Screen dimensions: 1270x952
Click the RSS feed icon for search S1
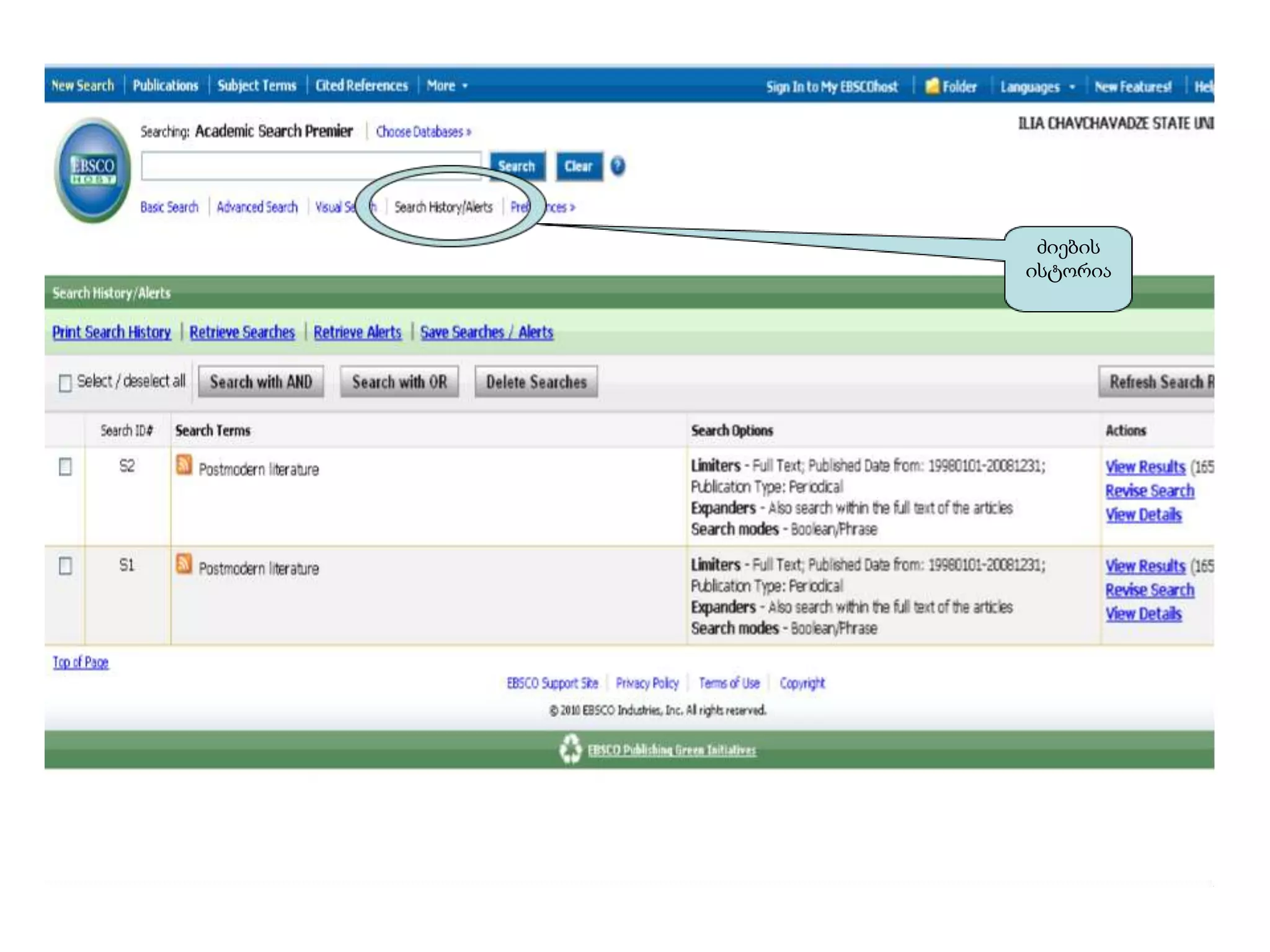[x=184, y=564]
